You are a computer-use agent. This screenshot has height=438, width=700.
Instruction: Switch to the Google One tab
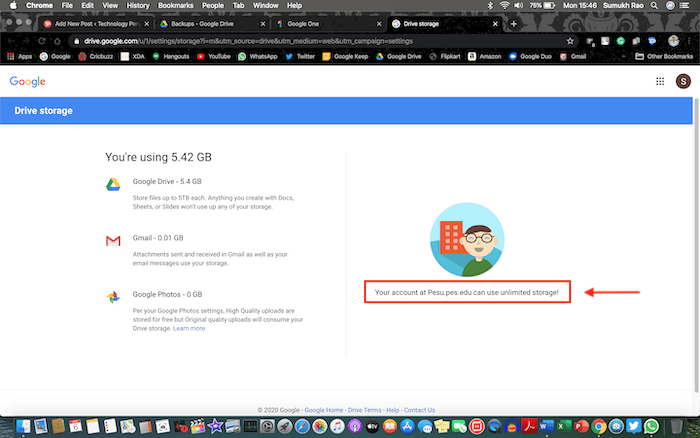329,24
